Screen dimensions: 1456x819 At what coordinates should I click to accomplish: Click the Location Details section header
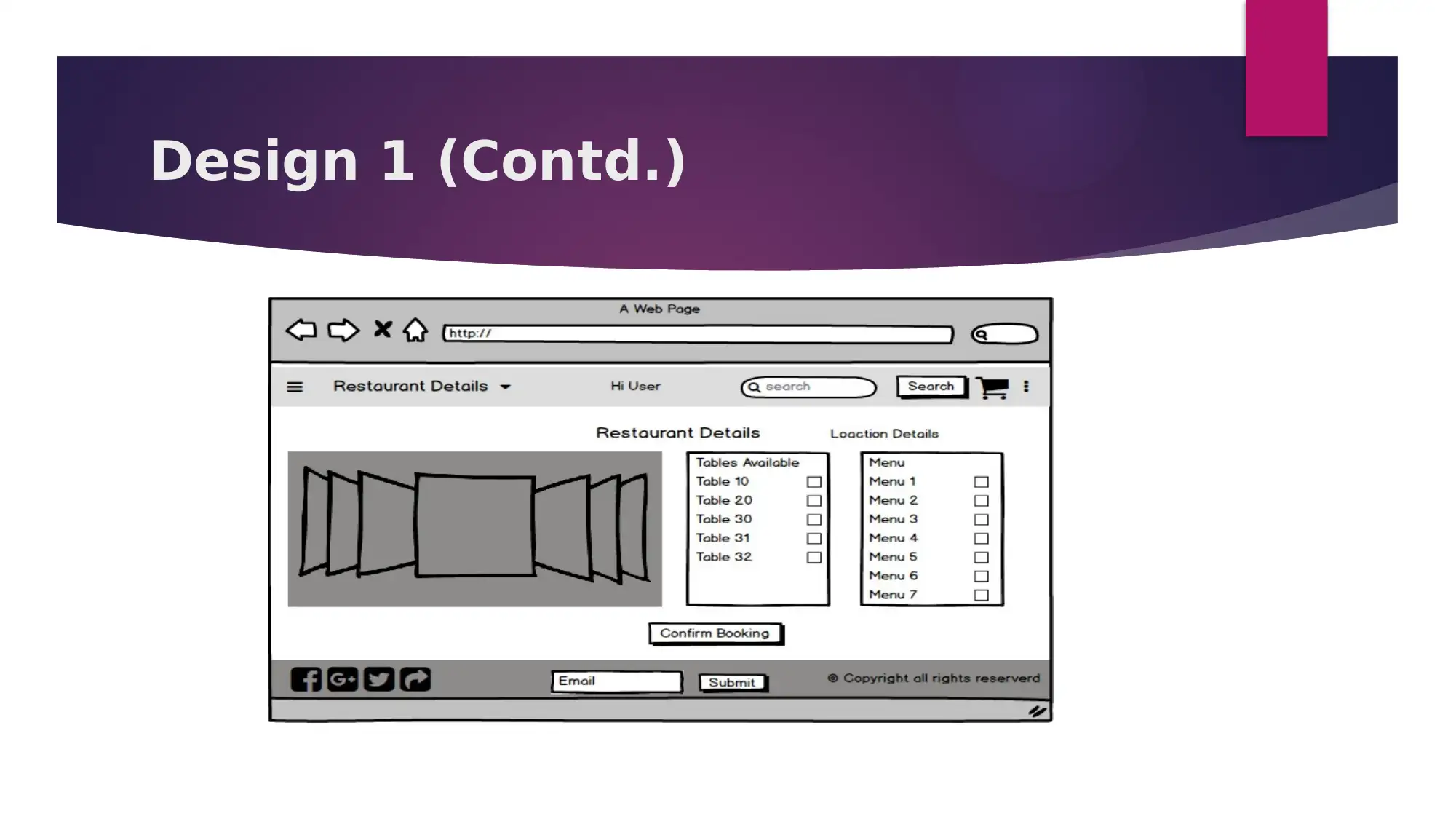click(x=884, y=433)
